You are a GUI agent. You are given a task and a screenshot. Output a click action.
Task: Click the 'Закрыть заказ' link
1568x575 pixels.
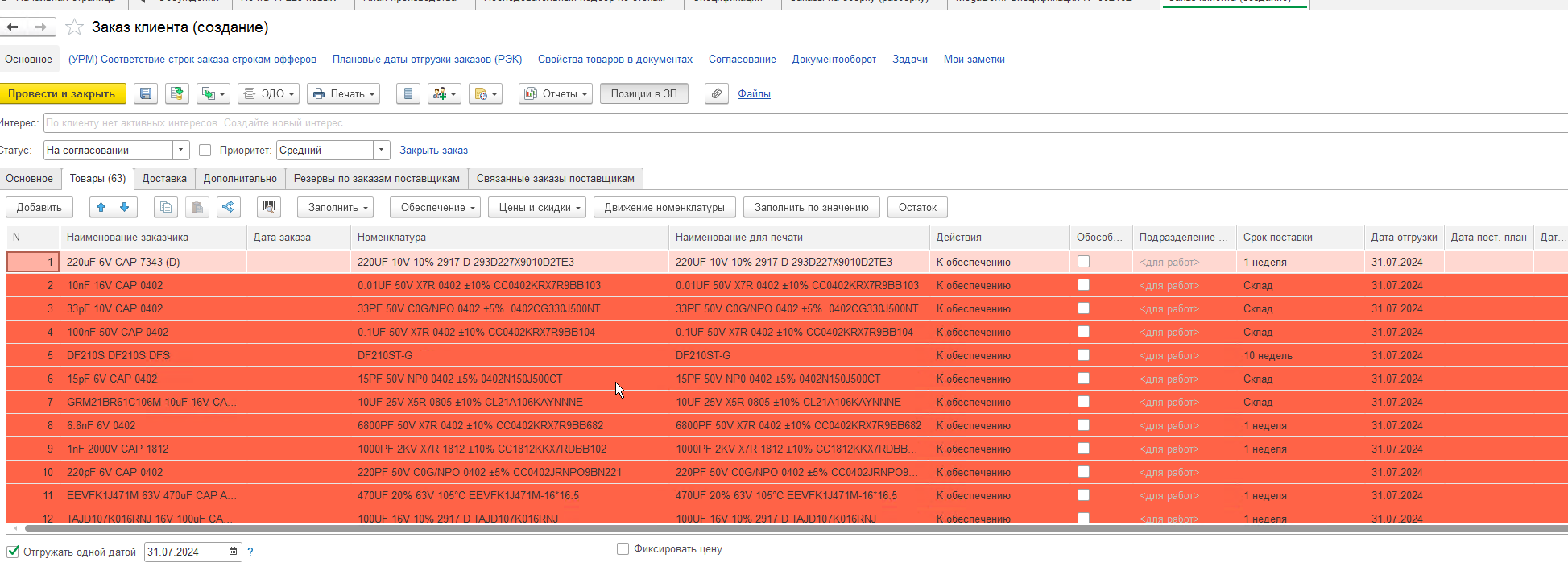tap(433, 151)
